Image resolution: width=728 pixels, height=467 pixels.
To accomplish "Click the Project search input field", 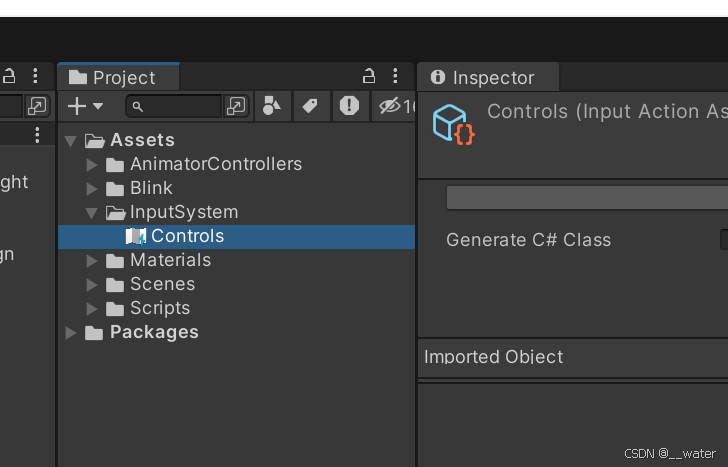I will point(174,106).
